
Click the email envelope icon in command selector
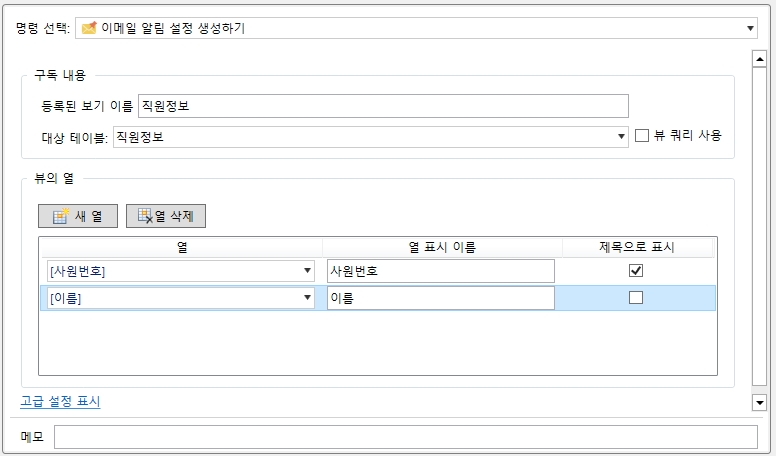(89, 28)
